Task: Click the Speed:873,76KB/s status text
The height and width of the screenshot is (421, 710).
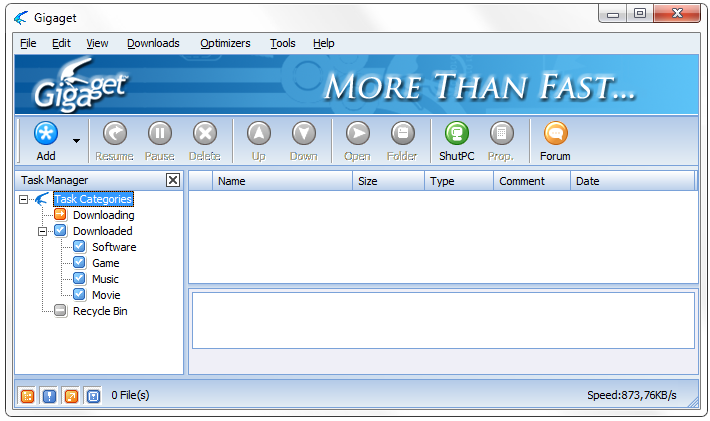Action: click(632, 396)
